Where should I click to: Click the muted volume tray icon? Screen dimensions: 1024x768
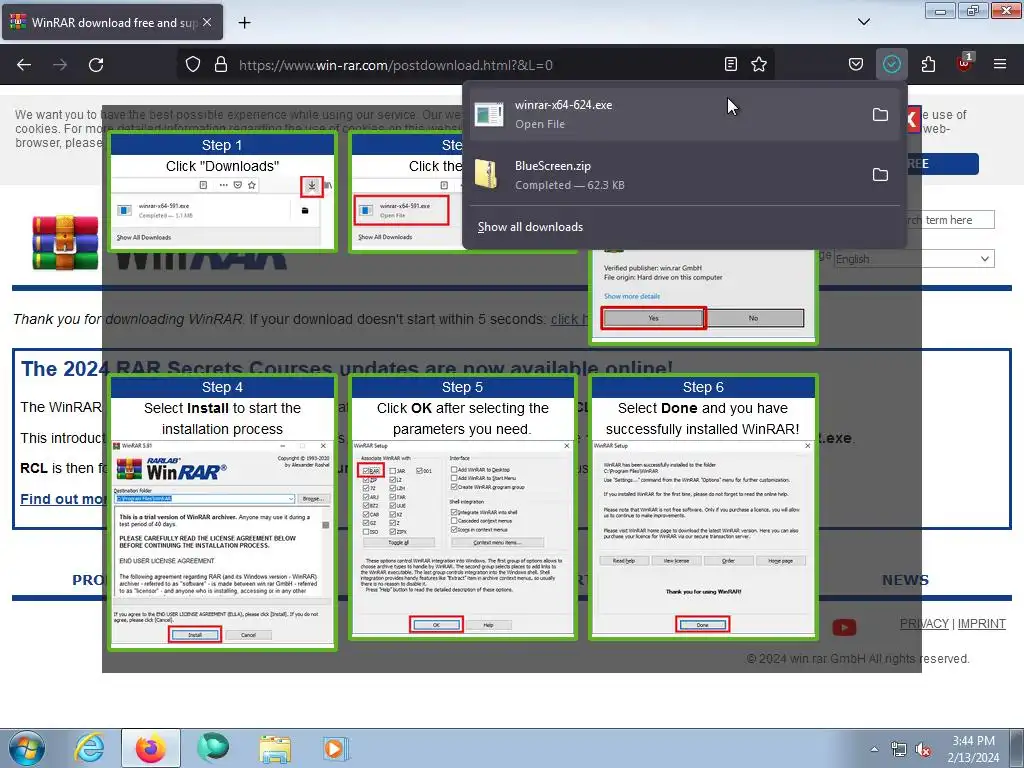click(x=923, y=749)
